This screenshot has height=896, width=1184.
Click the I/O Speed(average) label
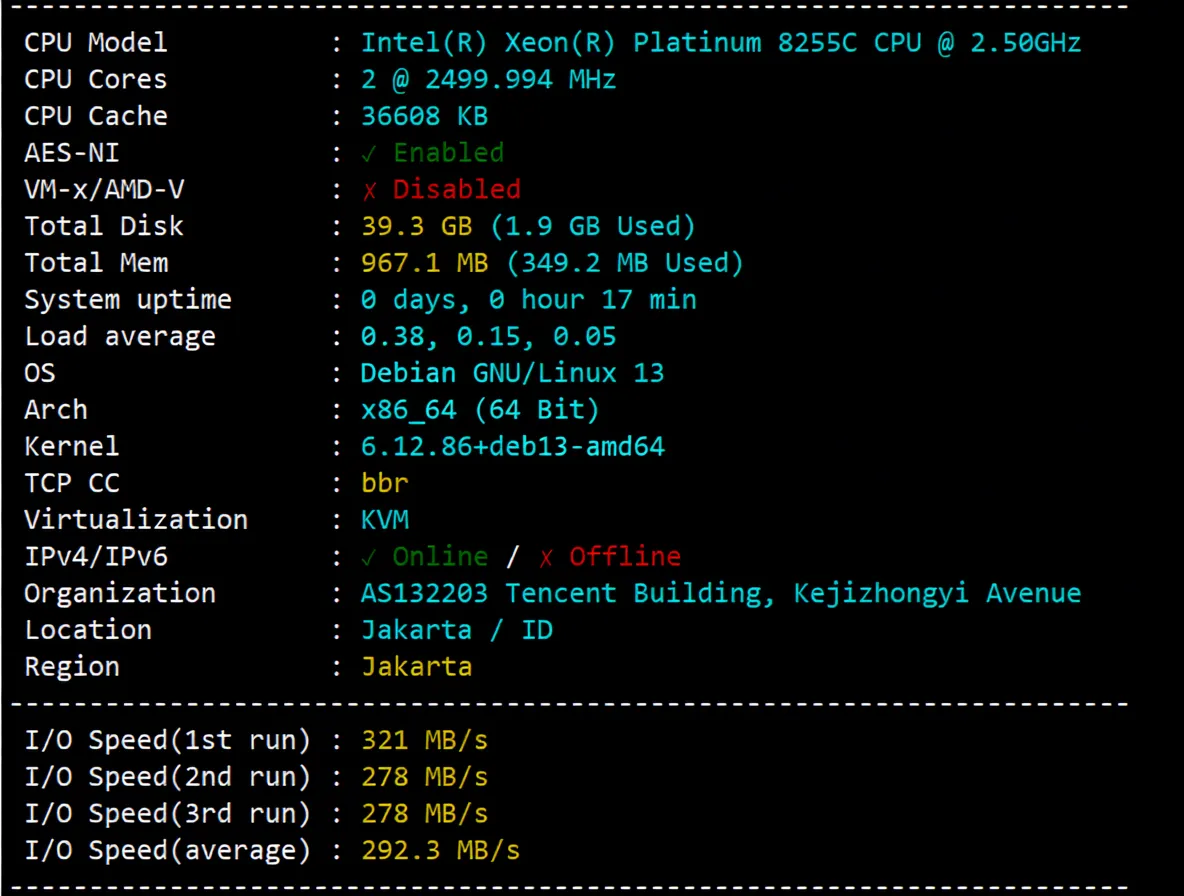(168, 851)
